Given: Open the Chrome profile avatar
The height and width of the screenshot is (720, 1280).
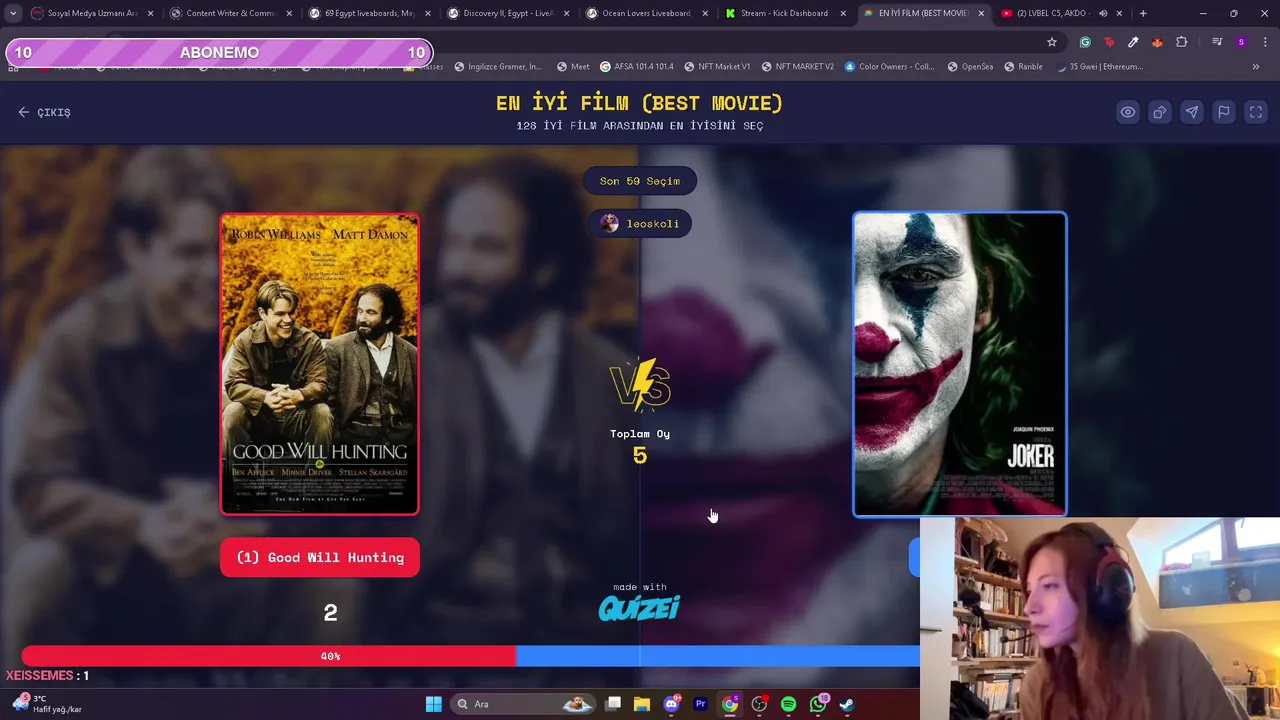Looking at the screenshot, I should pyautogui.click(x=1241, y=42).
